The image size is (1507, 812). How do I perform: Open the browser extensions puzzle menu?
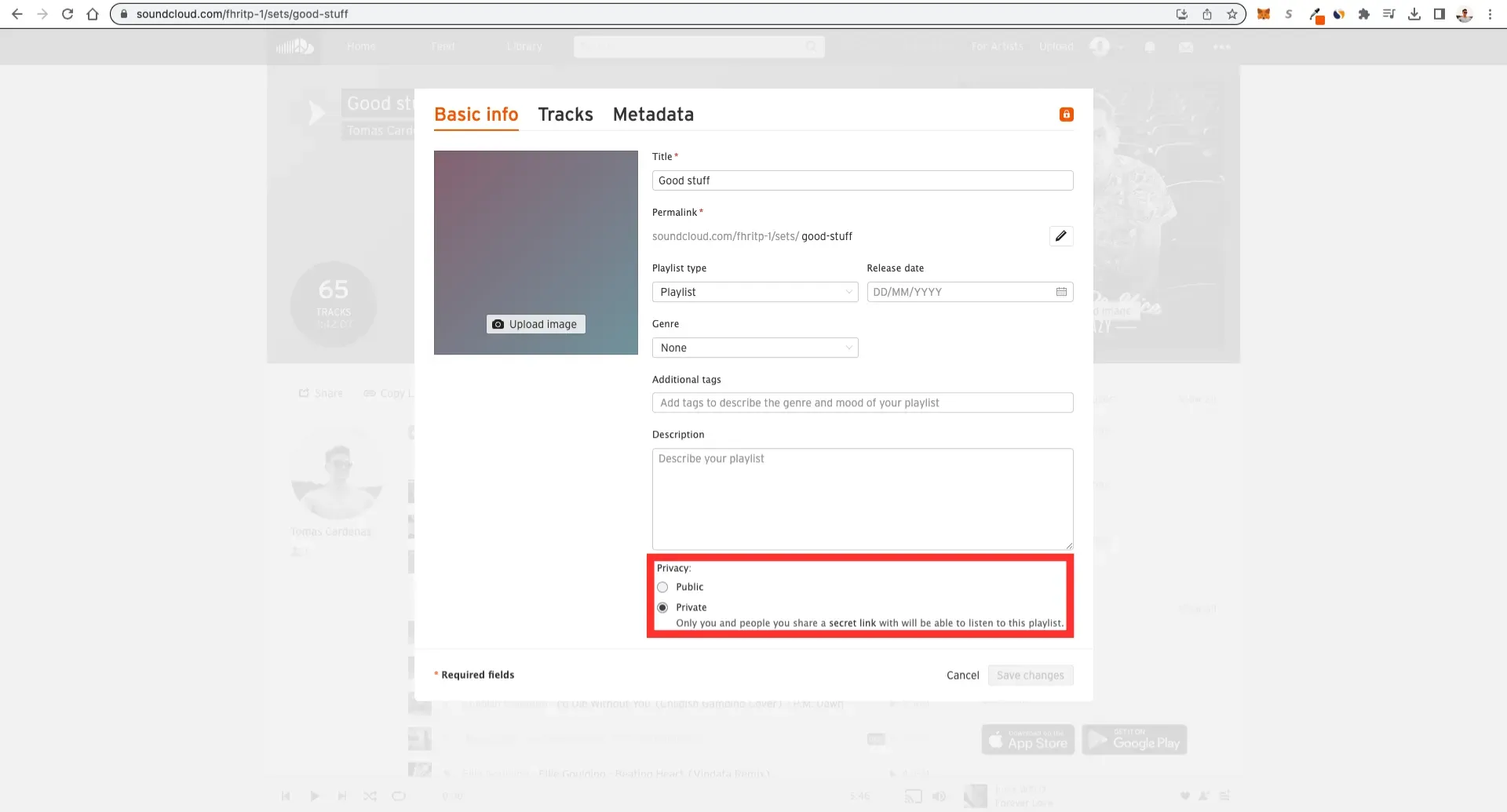click(1366, 13)
